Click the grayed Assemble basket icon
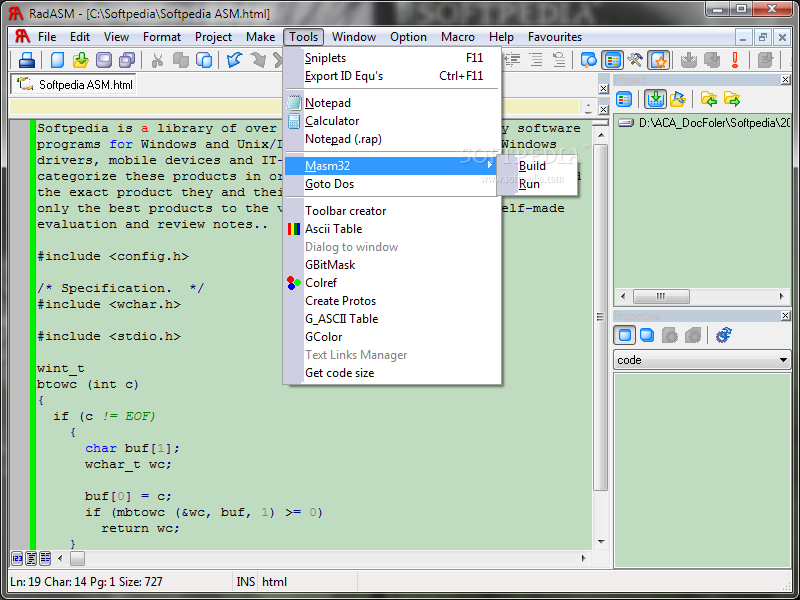 (689, 60)
